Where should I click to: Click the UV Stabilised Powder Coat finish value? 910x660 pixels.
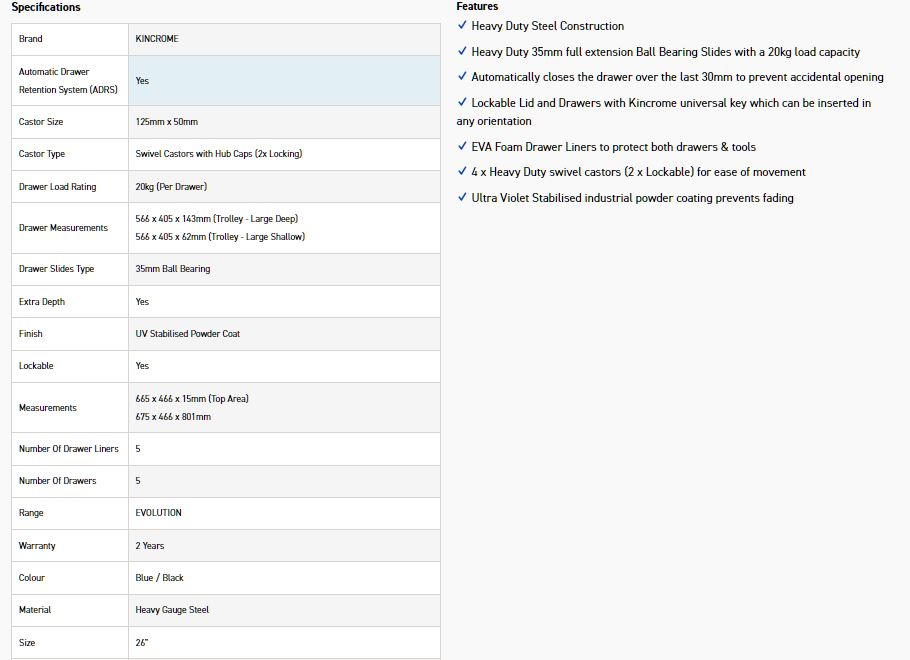(x=188, y=334)
